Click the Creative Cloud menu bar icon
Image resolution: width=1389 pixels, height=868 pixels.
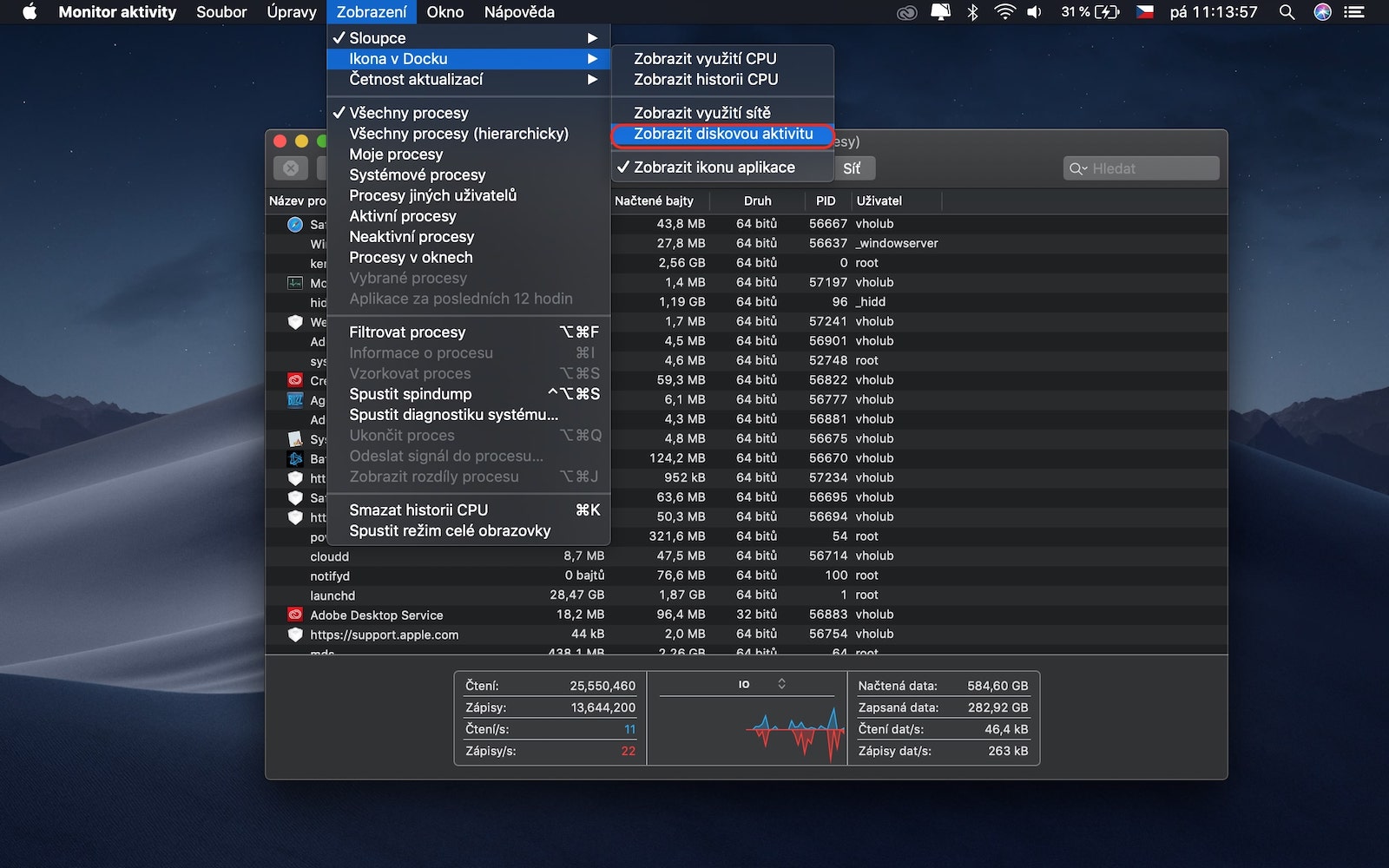point(907,12)
